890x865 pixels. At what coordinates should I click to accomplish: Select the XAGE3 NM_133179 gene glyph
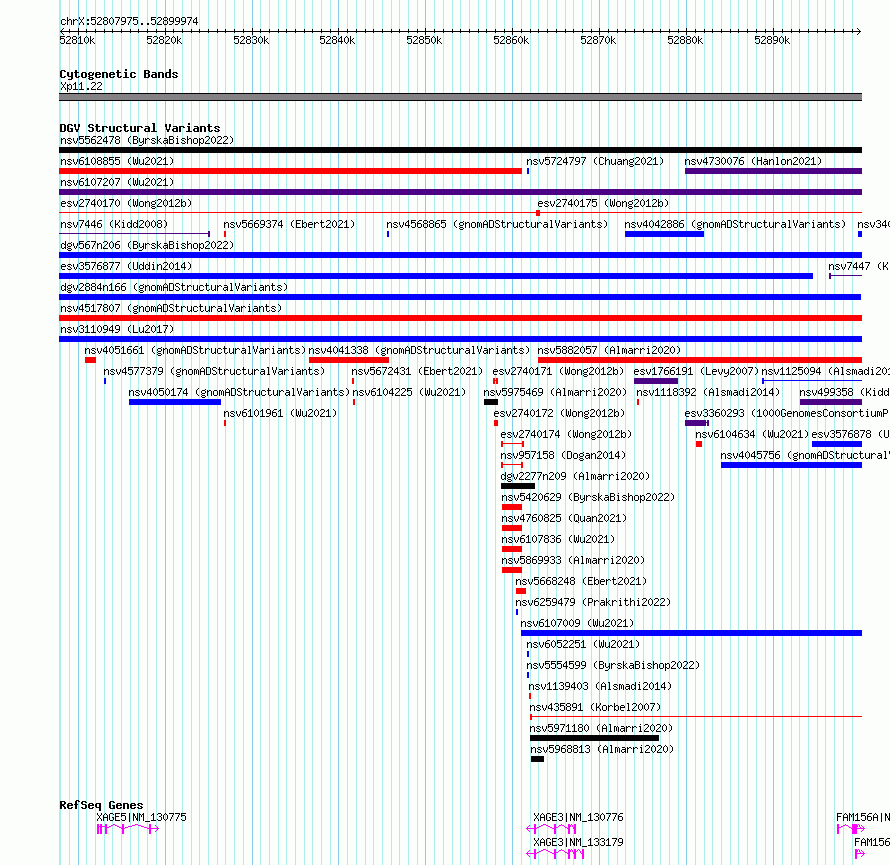click(x=555, y=854)
